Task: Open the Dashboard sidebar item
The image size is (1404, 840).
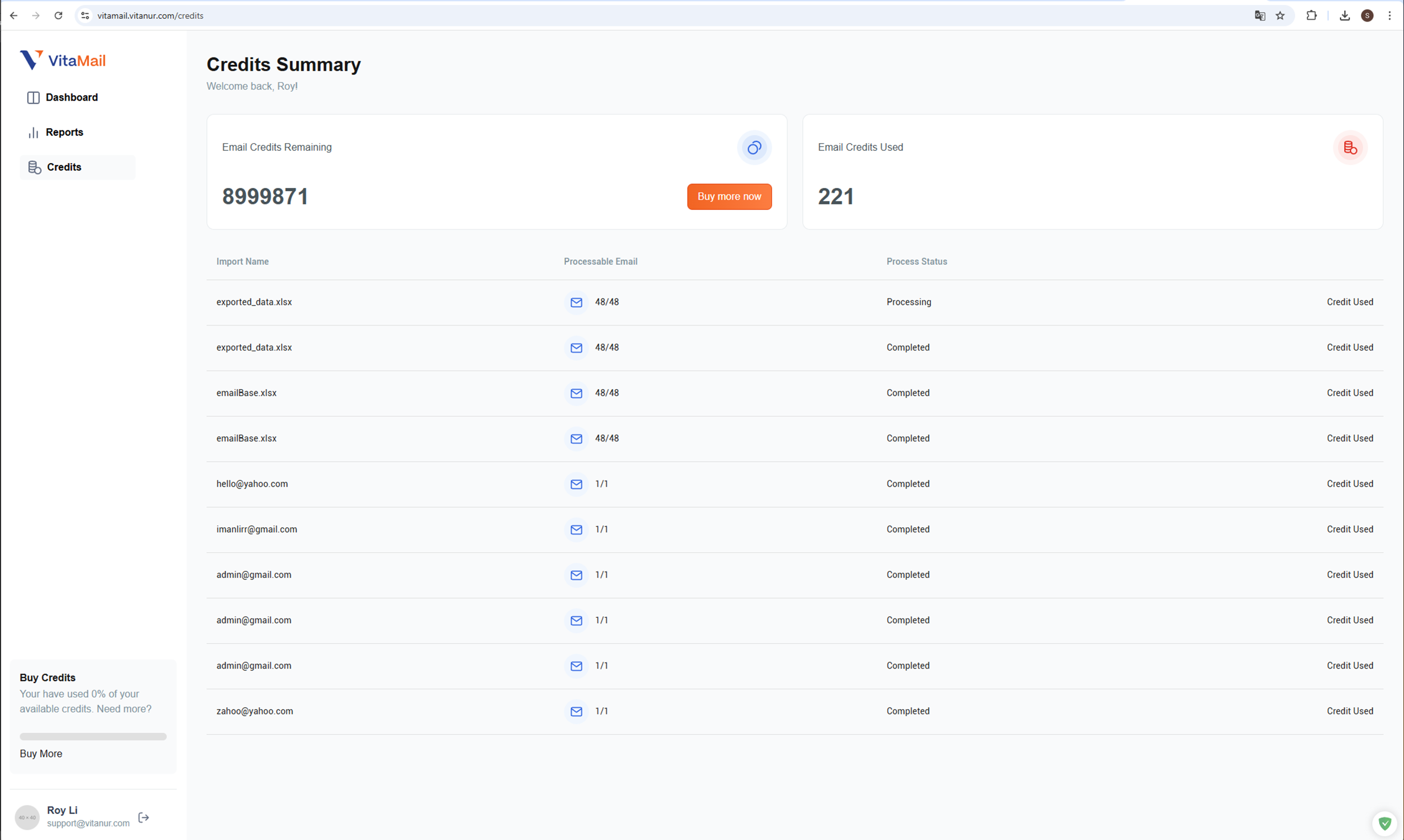Action: tap(71, 97)
